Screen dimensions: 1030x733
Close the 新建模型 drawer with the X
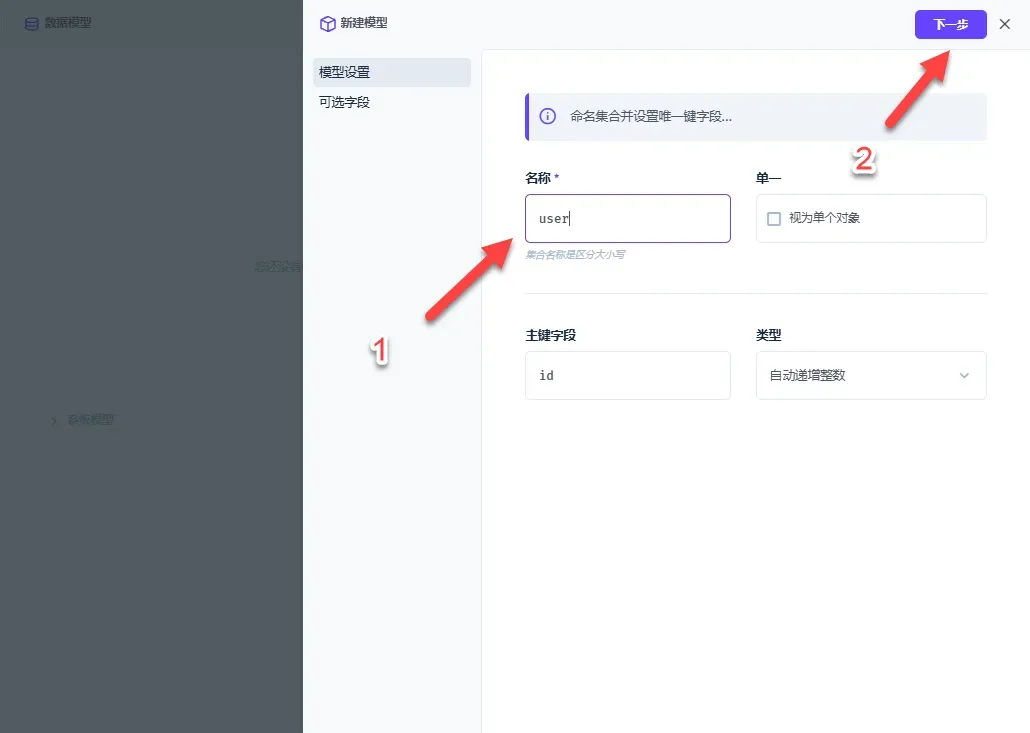point(1004,24)
